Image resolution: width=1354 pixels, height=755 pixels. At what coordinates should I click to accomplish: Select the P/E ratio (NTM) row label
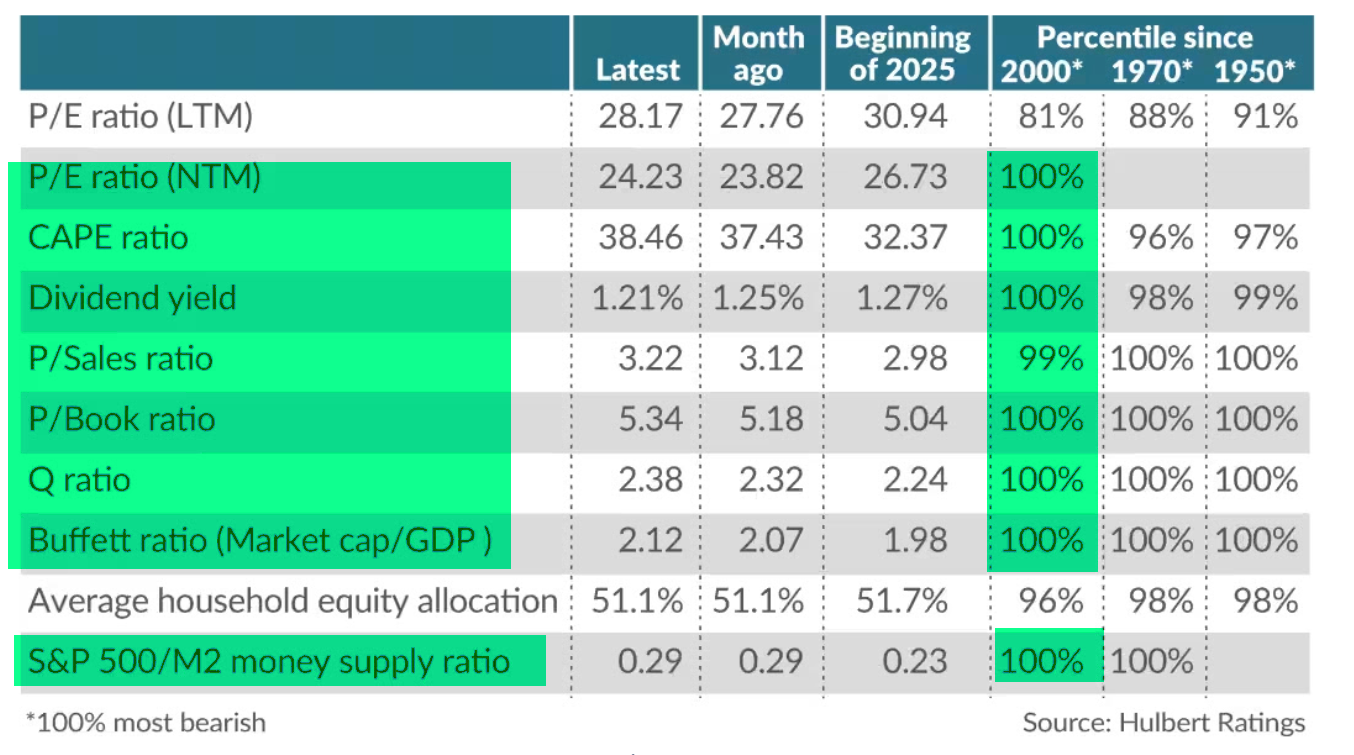click(145, 177)
